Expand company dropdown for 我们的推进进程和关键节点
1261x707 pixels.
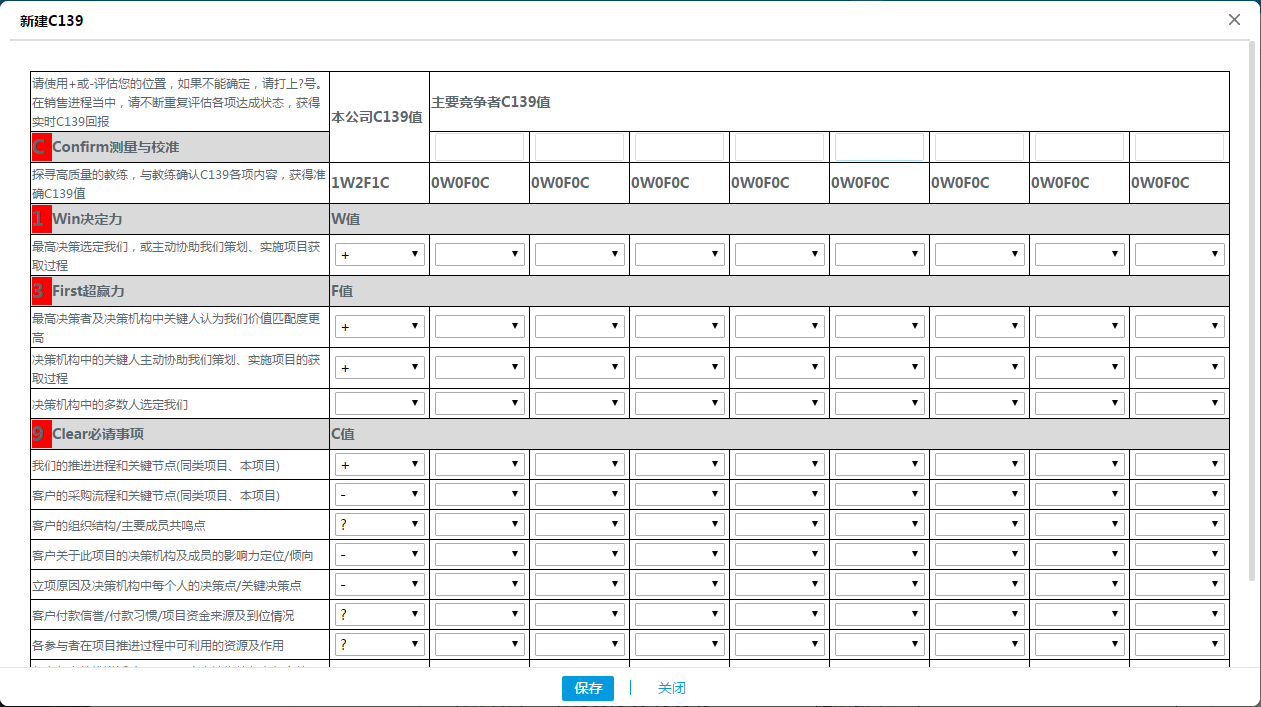click(x=380, y=465)
